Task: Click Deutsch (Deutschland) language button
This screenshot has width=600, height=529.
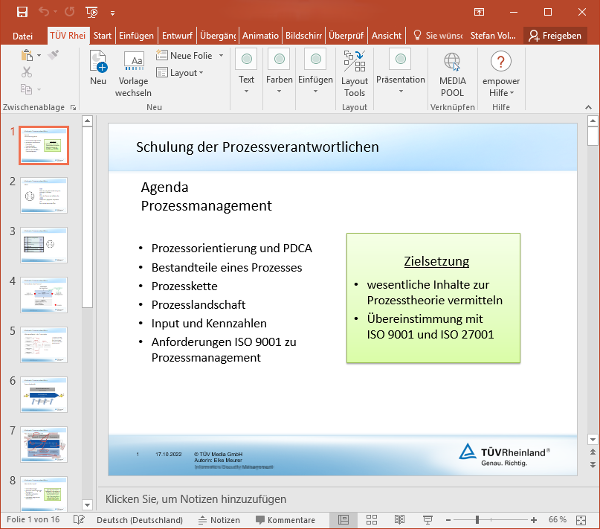Action: pyautogui.click(x=139, y=520)
